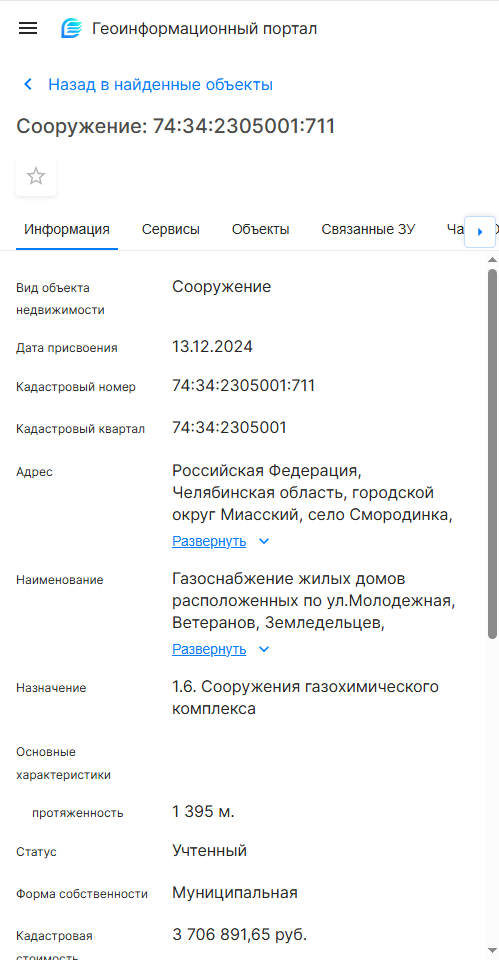Click the scrollbar down arrow
The image size is (499, 960).
(492, 951)
